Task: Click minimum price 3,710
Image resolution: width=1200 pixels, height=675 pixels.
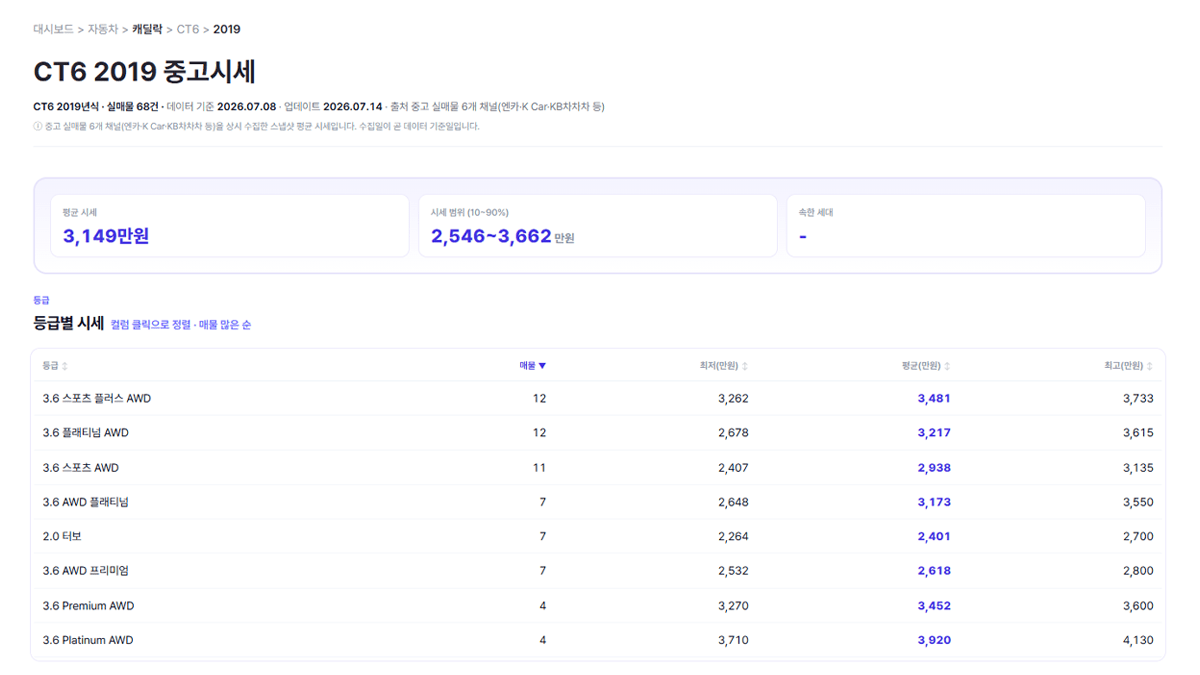Action: point(733,640)
